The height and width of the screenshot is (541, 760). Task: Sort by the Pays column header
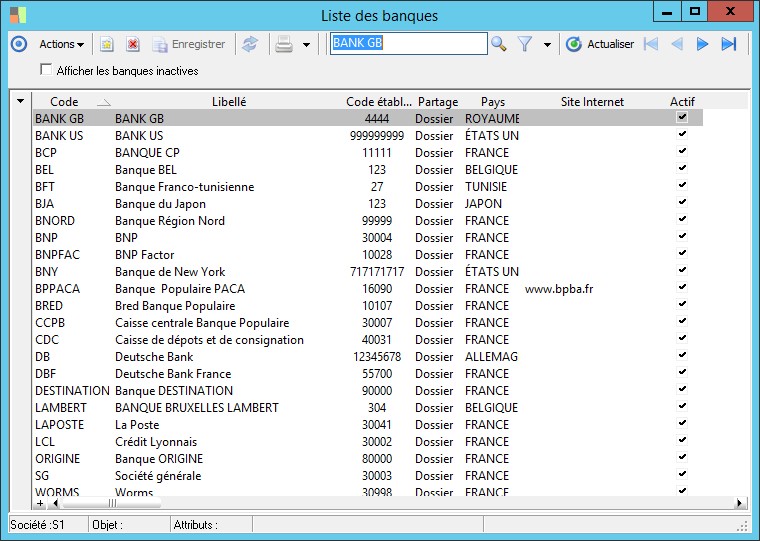492,102
